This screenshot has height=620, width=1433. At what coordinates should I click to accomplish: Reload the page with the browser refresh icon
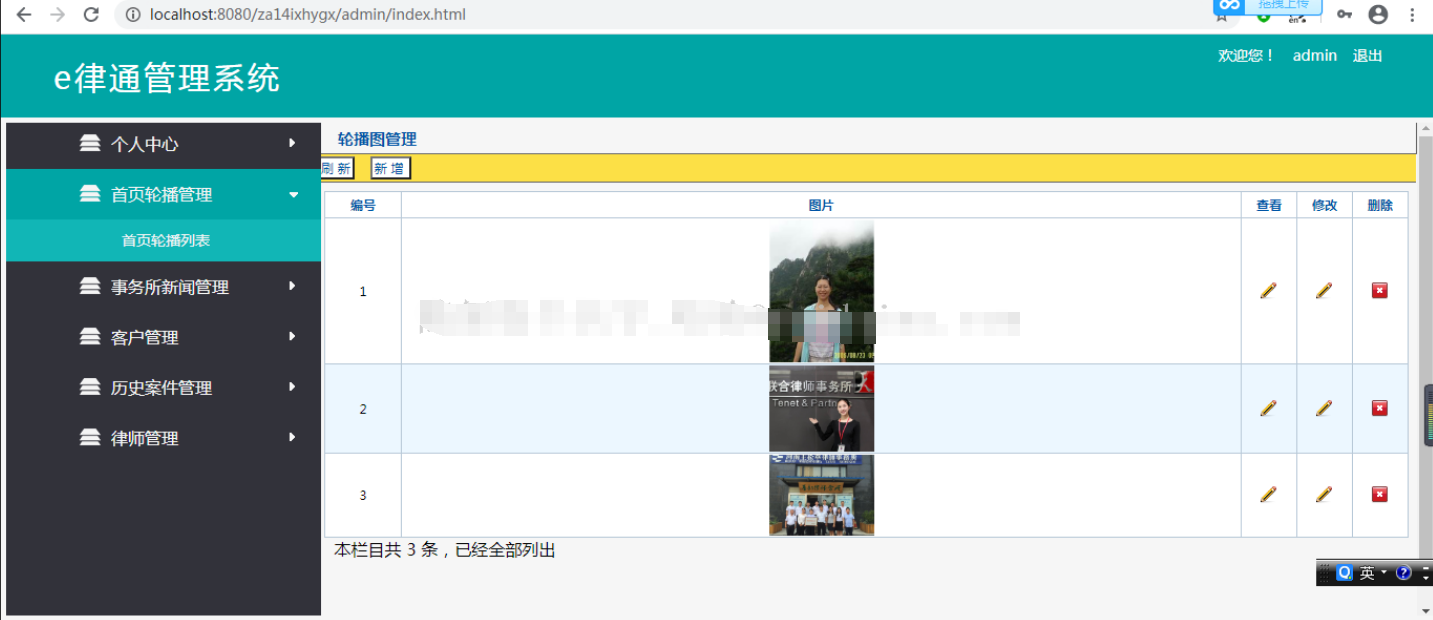click(x=91, y=15)
